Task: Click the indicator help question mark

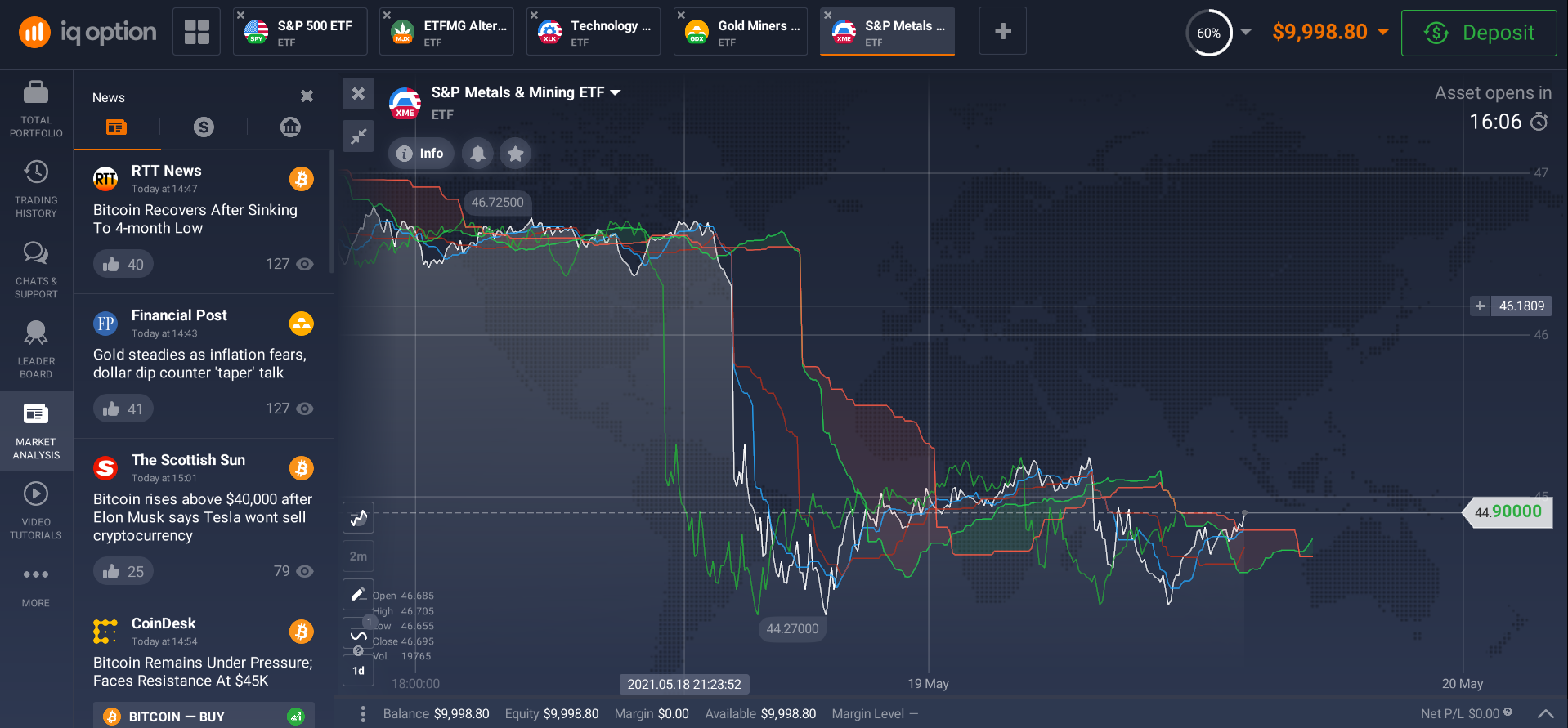Action: pos(358,651)
